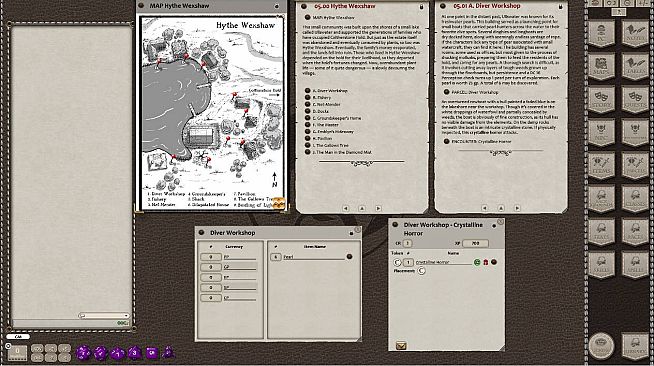Click the modifier box showing 0
Image resolution: width=654 pixels, height=366 pixels.
(17, 352)
